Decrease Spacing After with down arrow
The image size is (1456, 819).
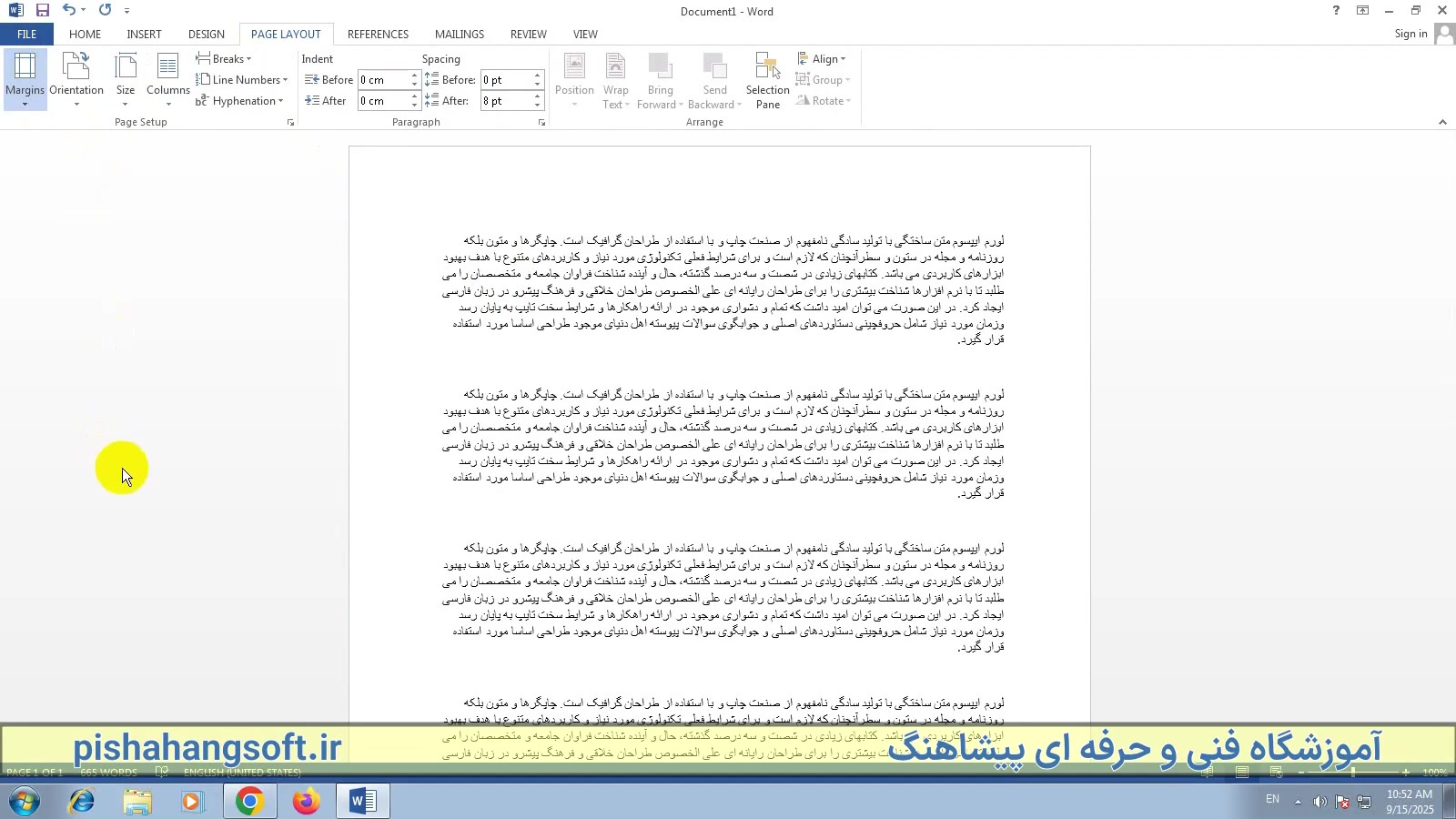538,106
